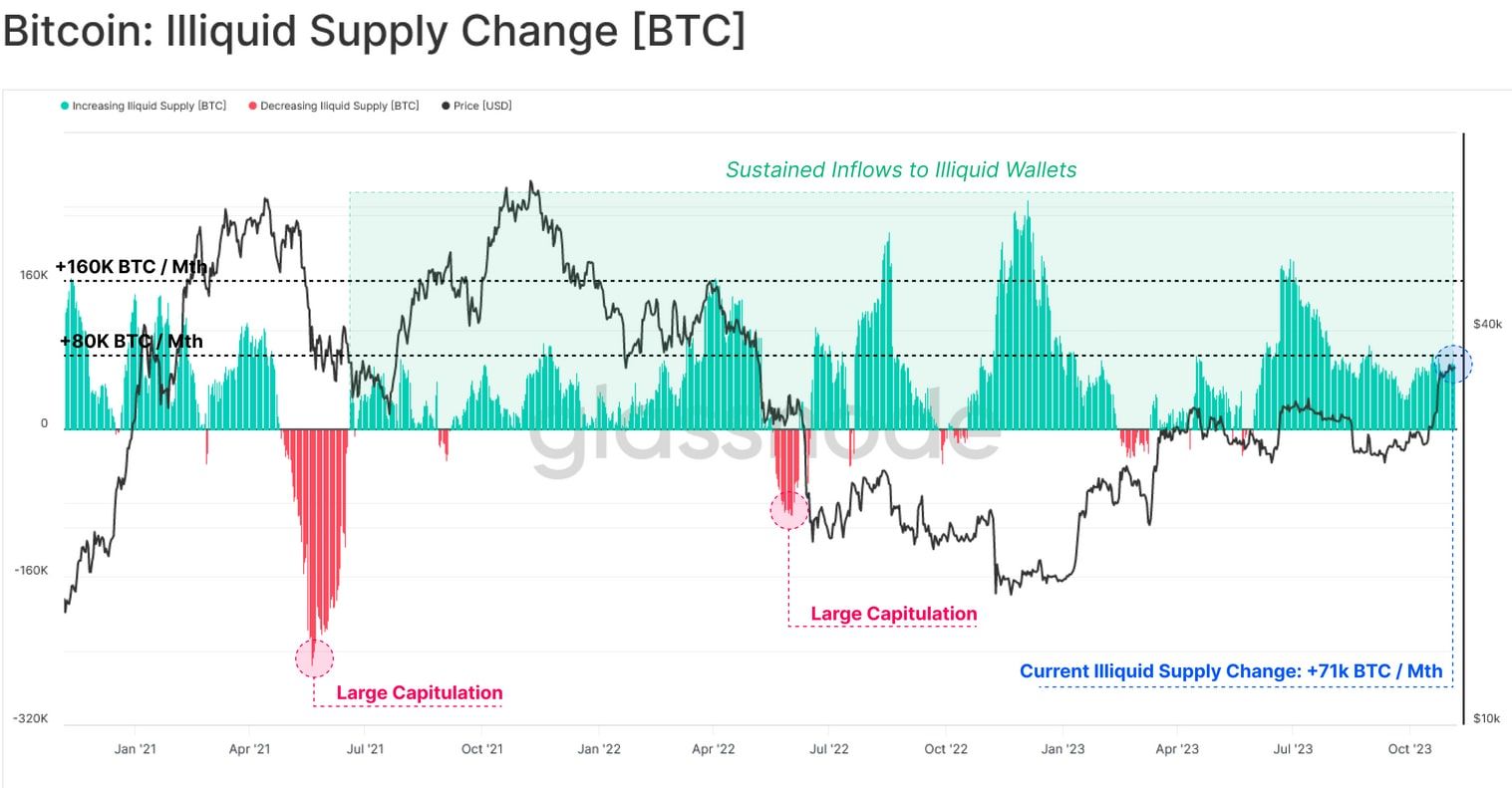Screen dimensions: 1512x788
Task: Click the Oct '23 x-axis date label
Action: point(1409,749)
